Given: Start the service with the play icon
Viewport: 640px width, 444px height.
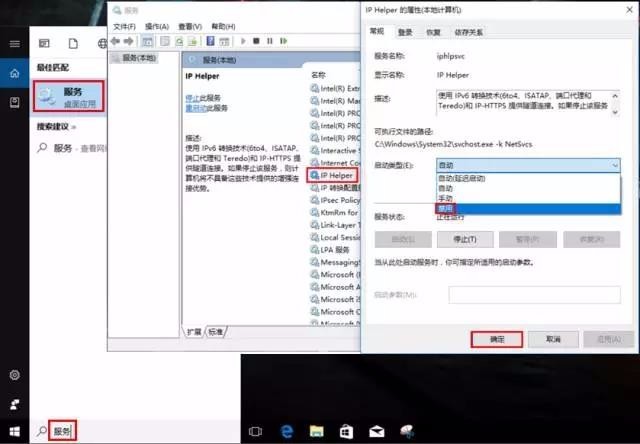Looking at the screenshot, I should 243,41.
